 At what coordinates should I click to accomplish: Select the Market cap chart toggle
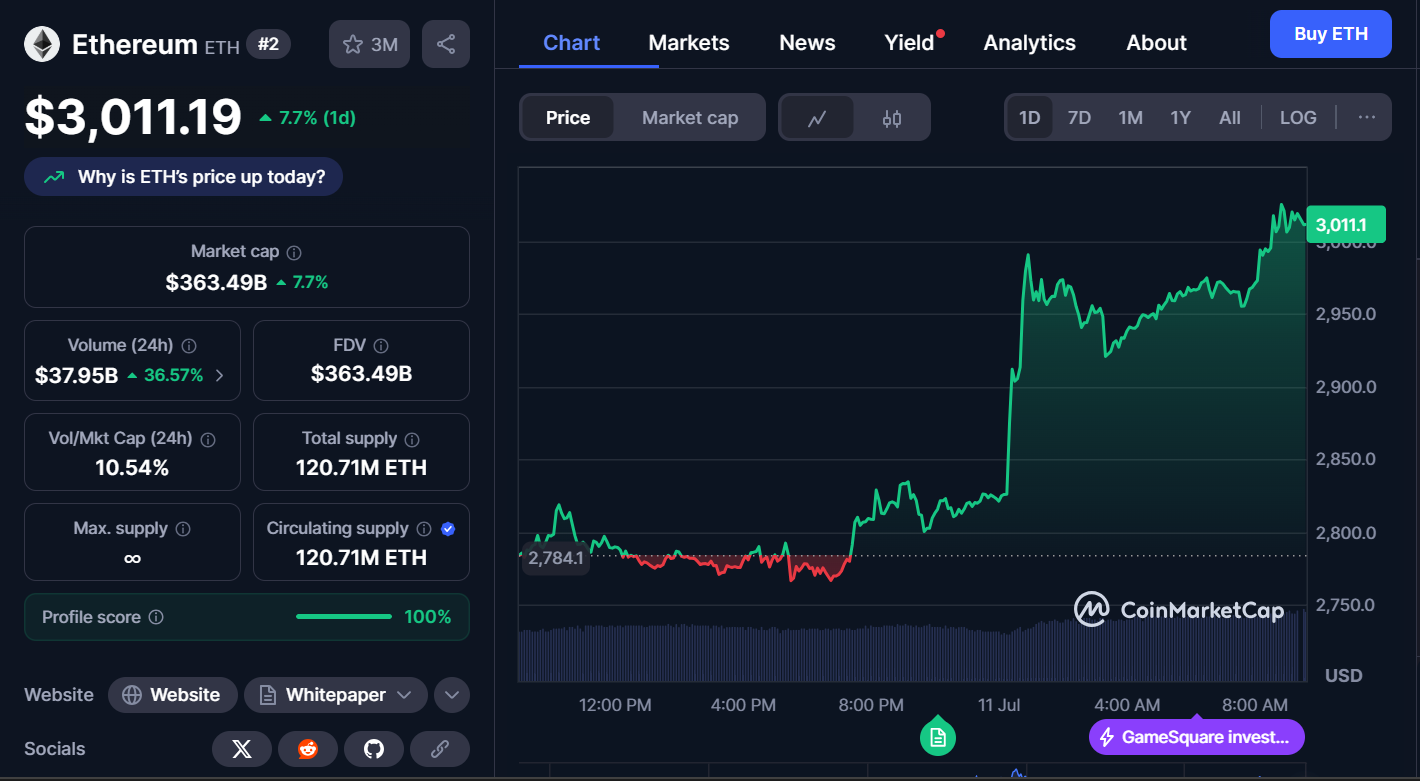(690, 118)
